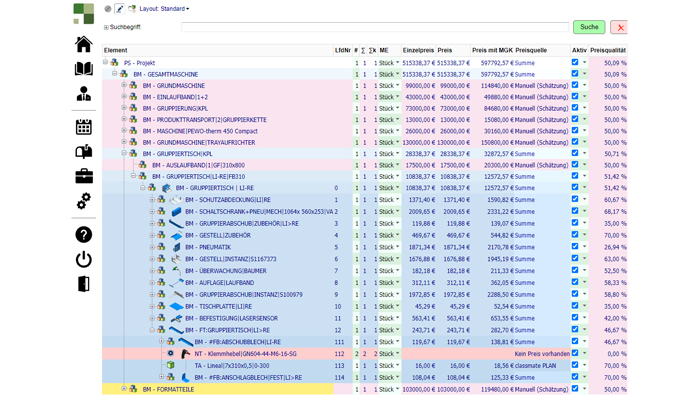The image size is (695, 395).
Task: Click the green cube icon of Lineal row
Action: click(x=170, y=365)
